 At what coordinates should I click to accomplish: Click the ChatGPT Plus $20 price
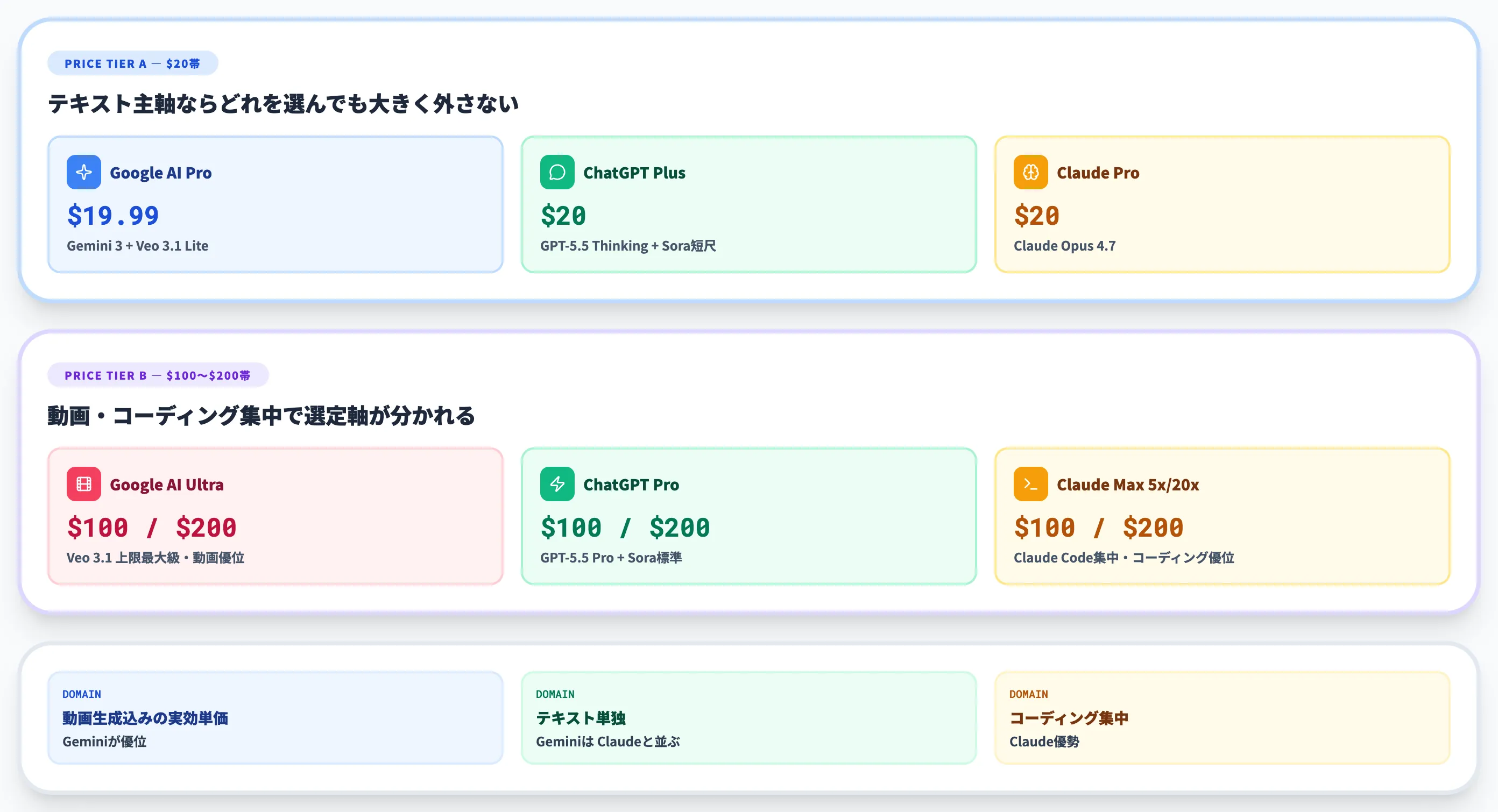[563, 216]
